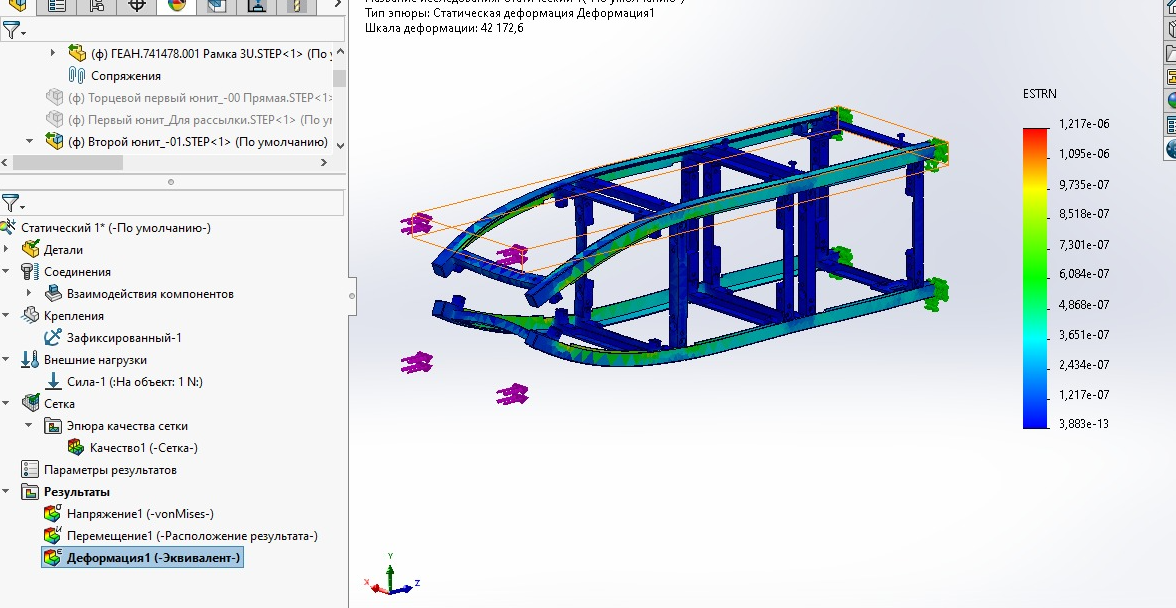
Task: Click the horizontal scrollbar left arrow
Action: (x=6, y=162)
